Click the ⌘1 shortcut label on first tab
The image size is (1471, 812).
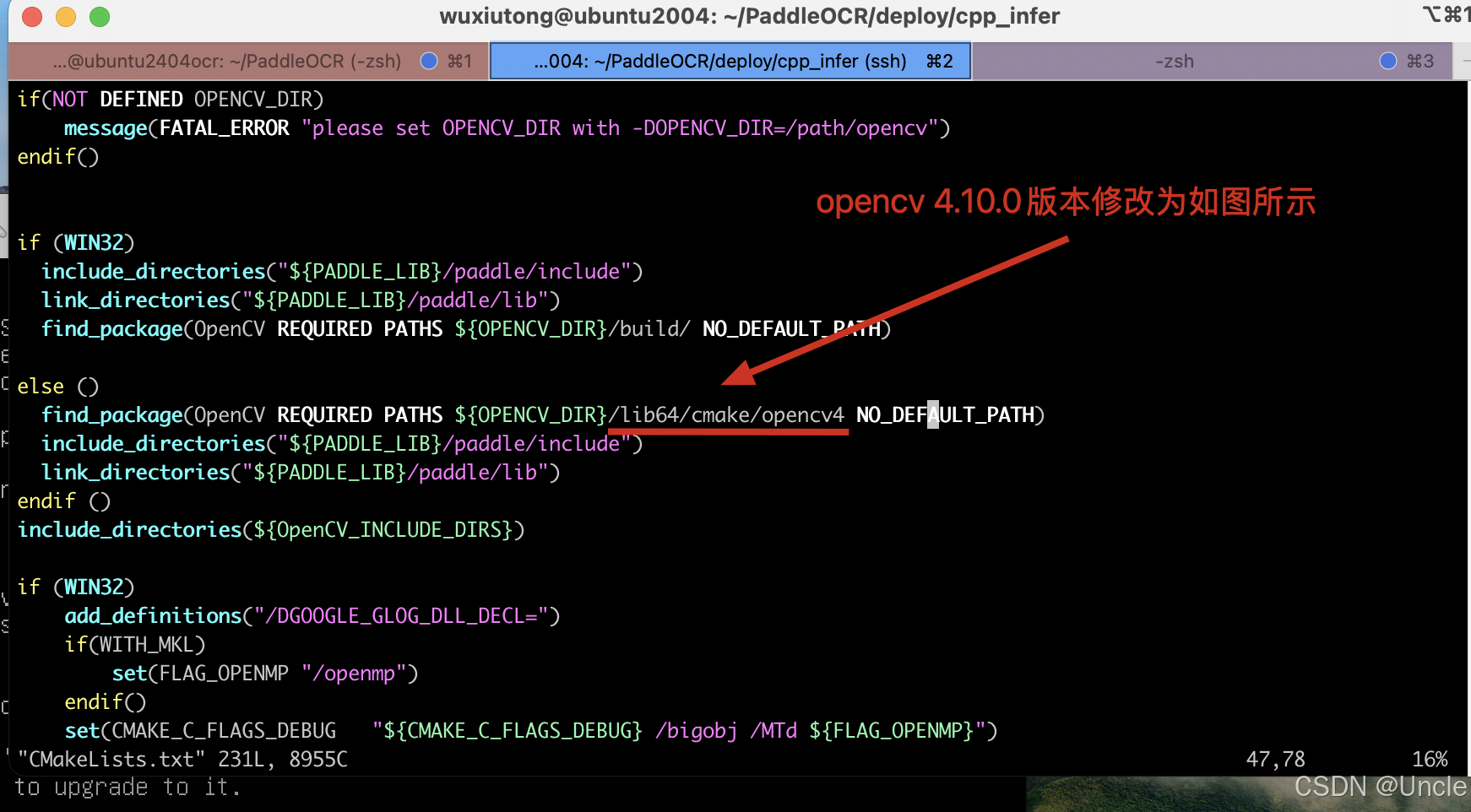[459, 61]
